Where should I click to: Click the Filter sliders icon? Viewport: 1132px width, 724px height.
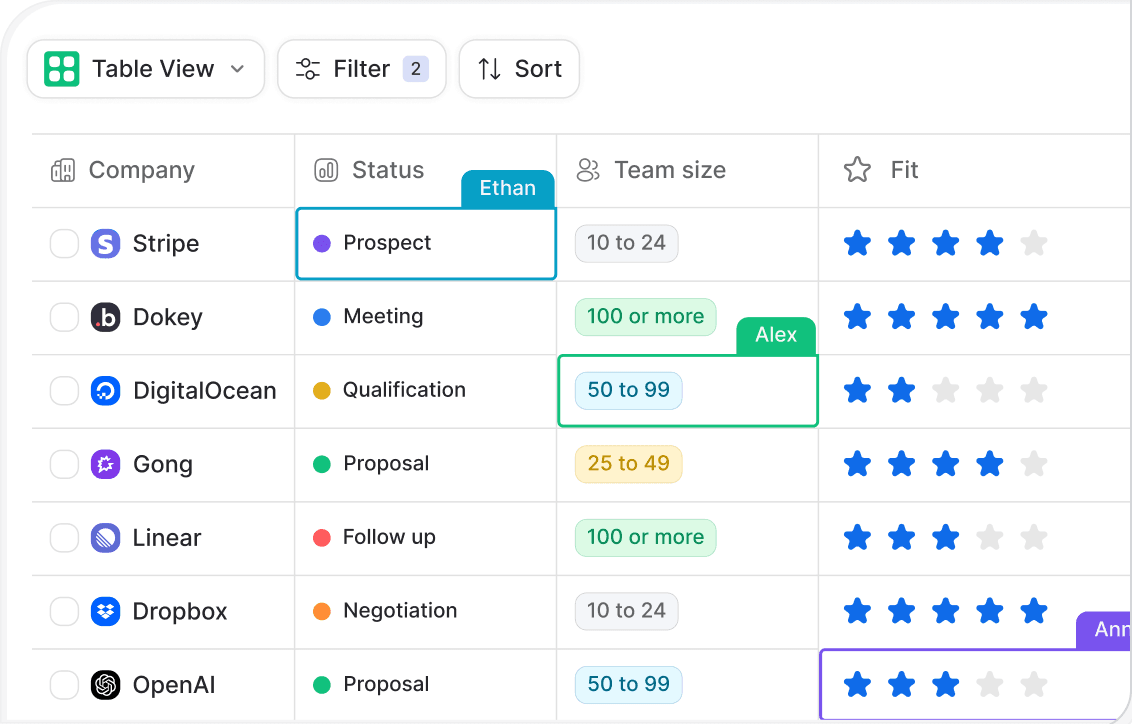[x=308, y=69]
